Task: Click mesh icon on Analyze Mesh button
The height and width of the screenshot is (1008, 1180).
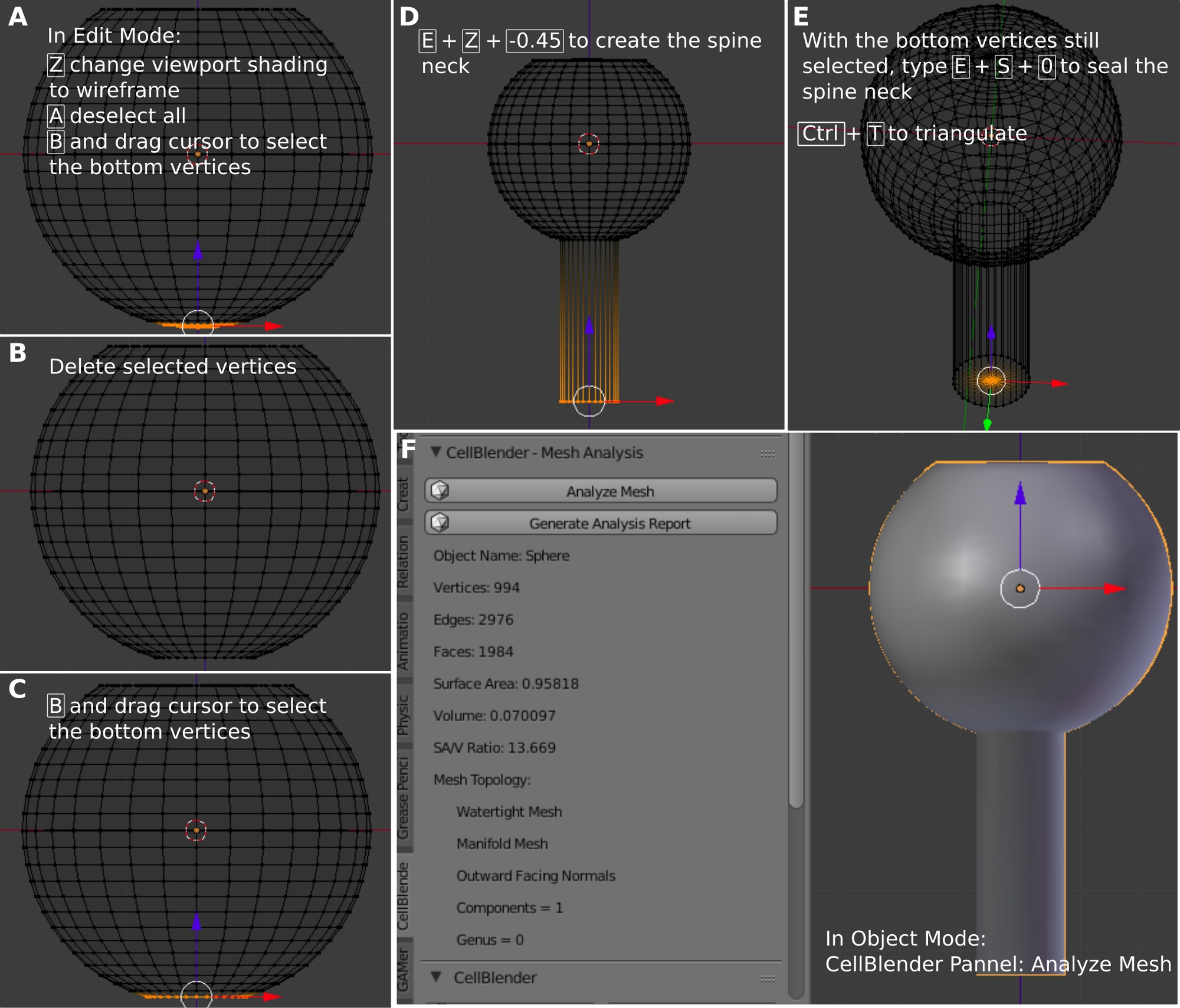Action: click(440, 490)
